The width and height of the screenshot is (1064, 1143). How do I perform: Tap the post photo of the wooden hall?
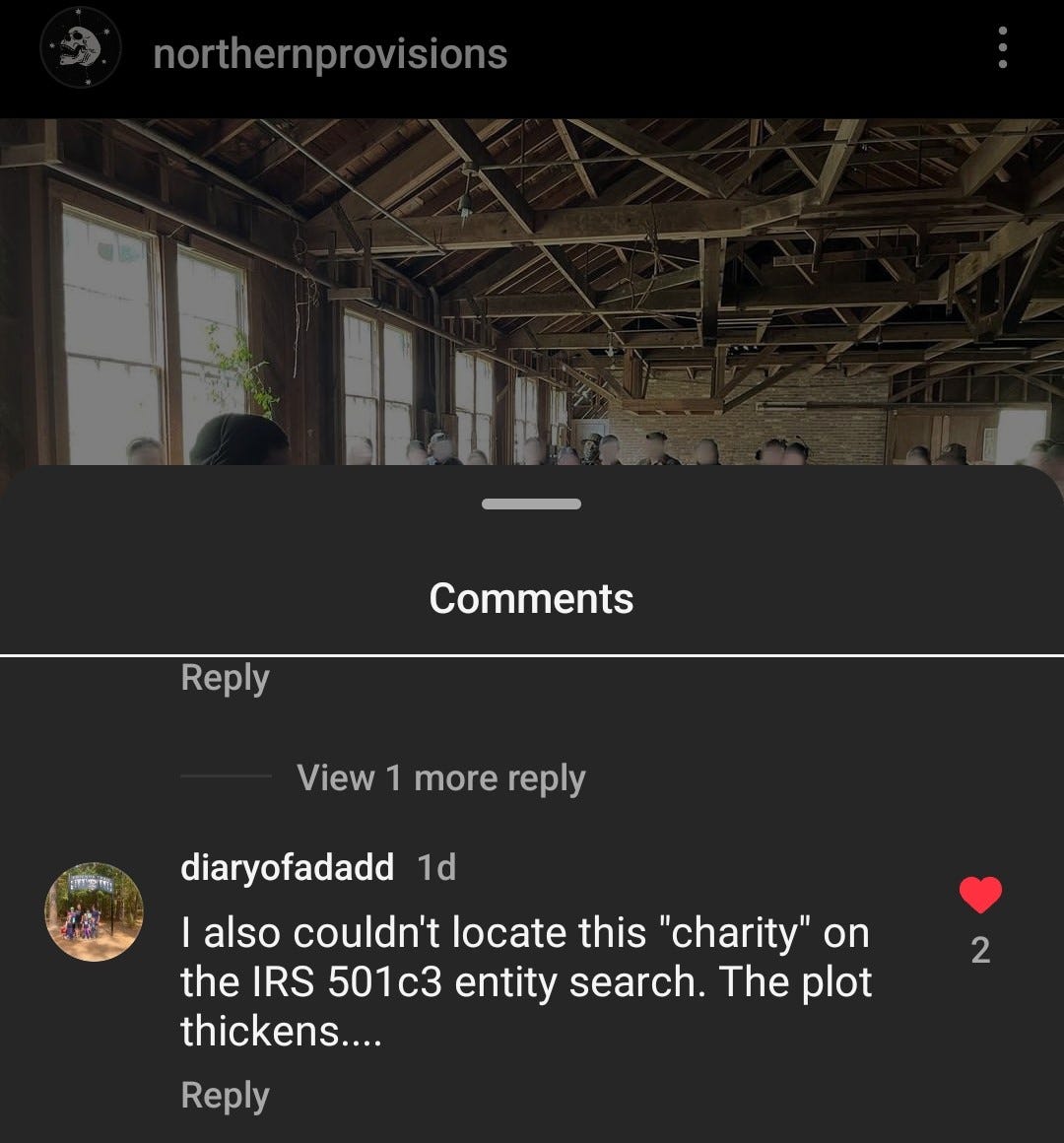pos(532,292)
